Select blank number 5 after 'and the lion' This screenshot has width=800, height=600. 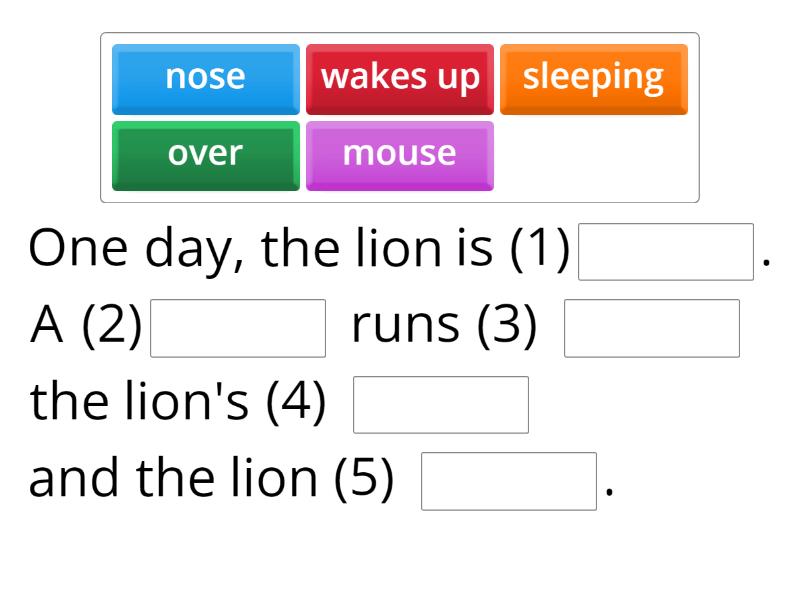(x=509, y=477)
